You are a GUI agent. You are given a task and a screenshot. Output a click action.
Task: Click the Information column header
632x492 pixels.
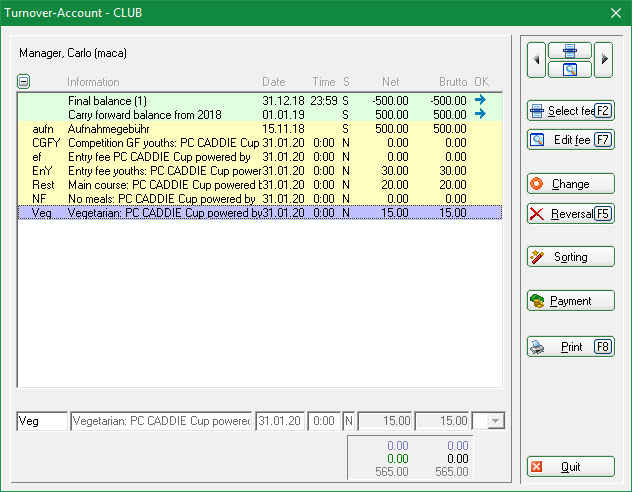[x=93, y=82]
